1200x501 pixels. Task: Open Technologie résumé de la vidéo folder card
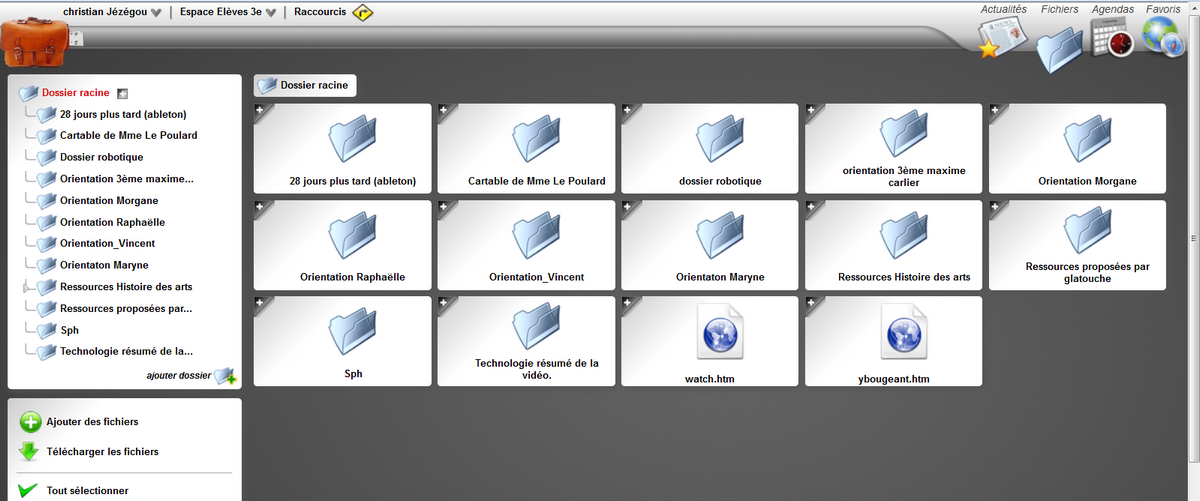tap(526, 340)
